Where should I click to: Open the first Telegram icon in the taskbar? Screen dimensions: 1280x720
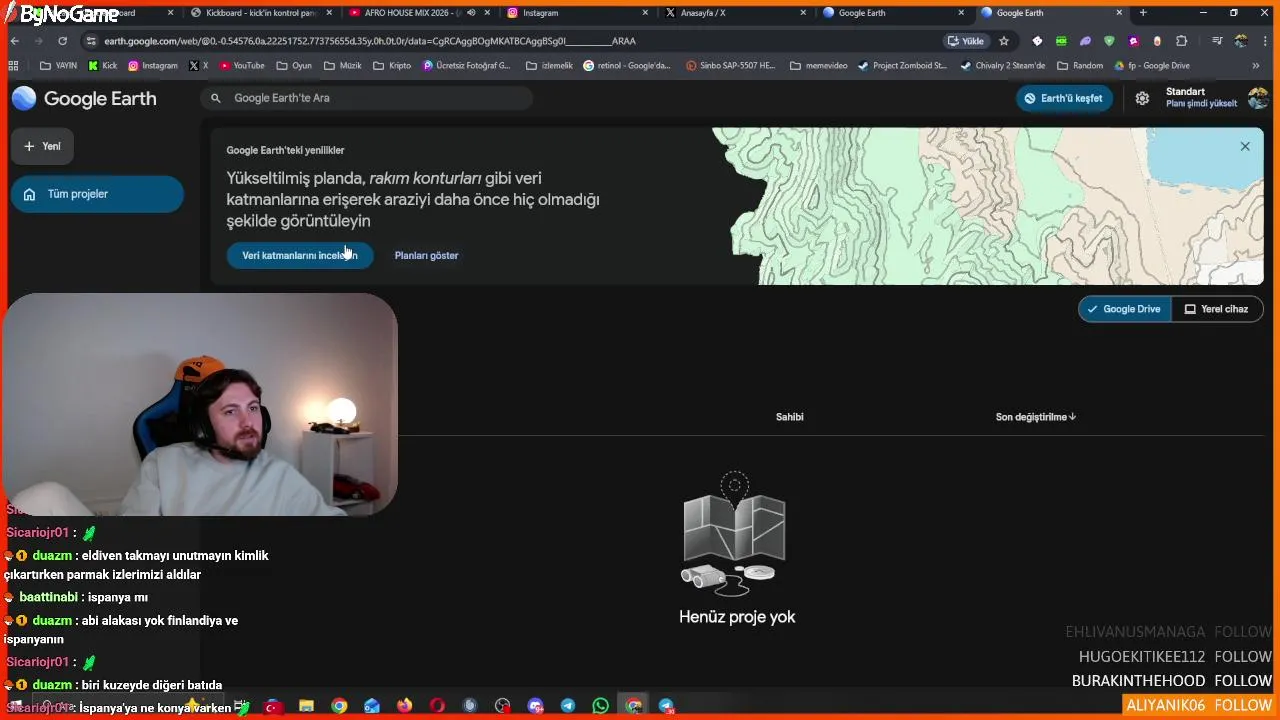(568, 706)
